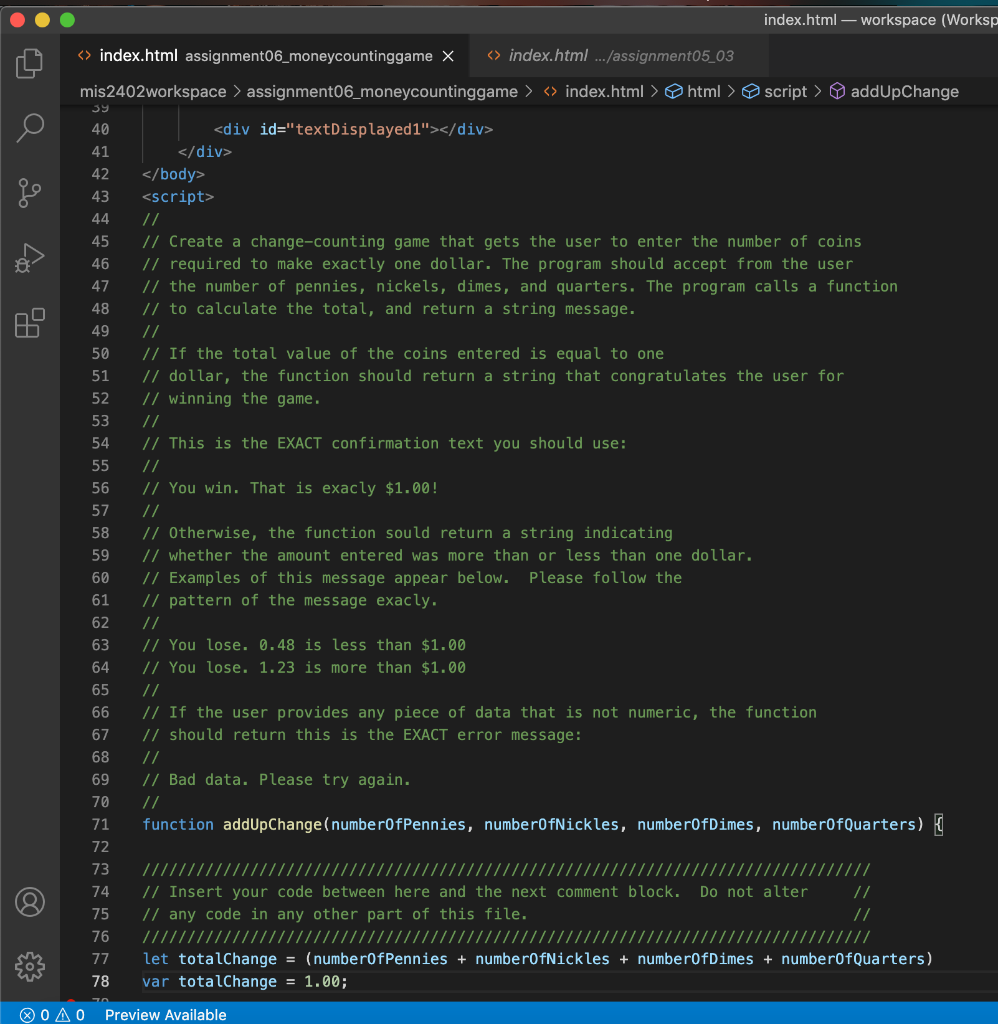Expand the mis2402workspace breadcrumb
The width and height of the screenshot is (998, 1024).
pyautogui.click(x=153, y=92)
